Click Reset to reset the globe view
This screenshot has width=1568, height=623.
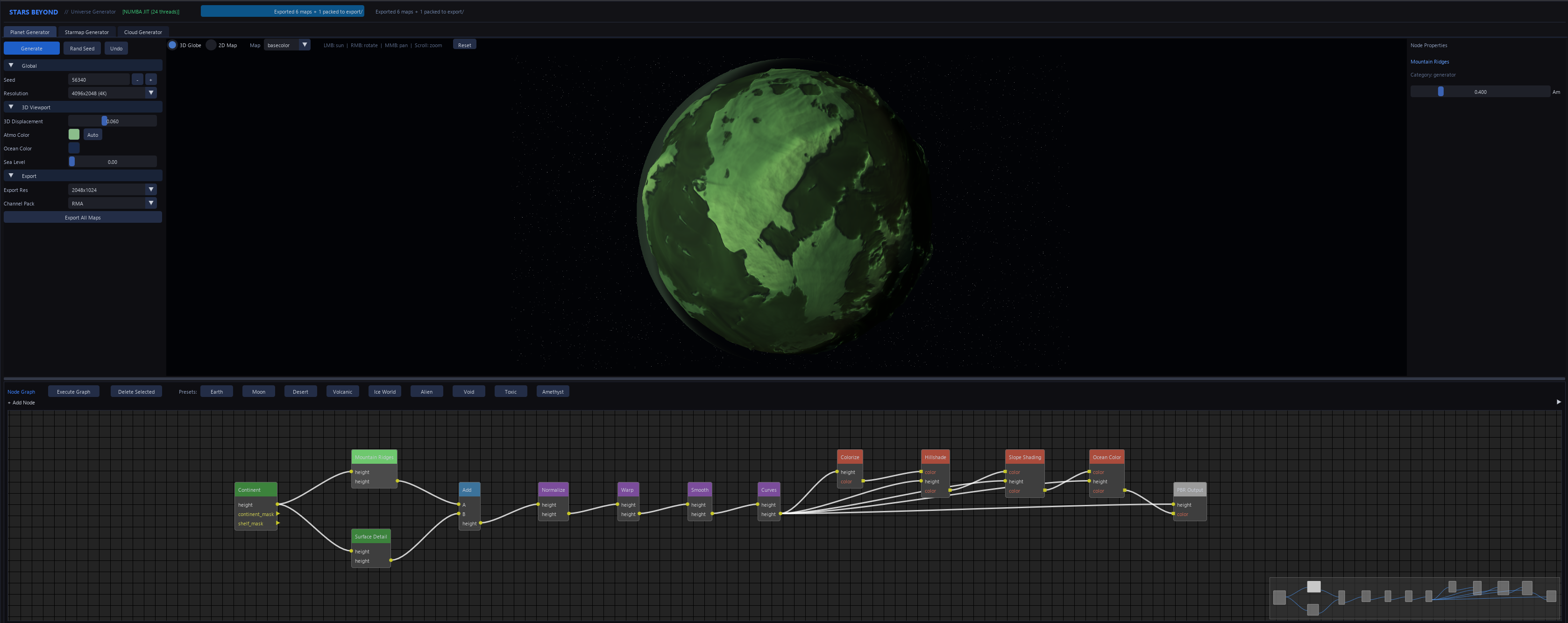464,44
